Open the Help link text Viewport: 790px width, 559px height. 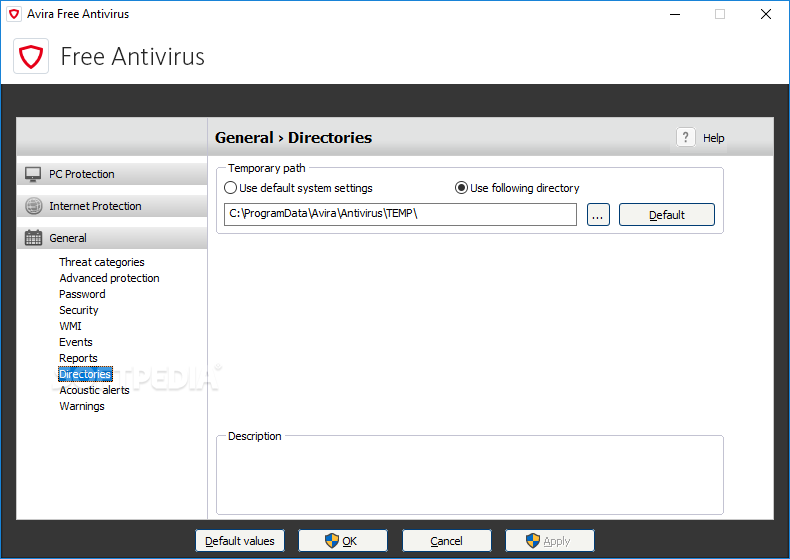713,138
